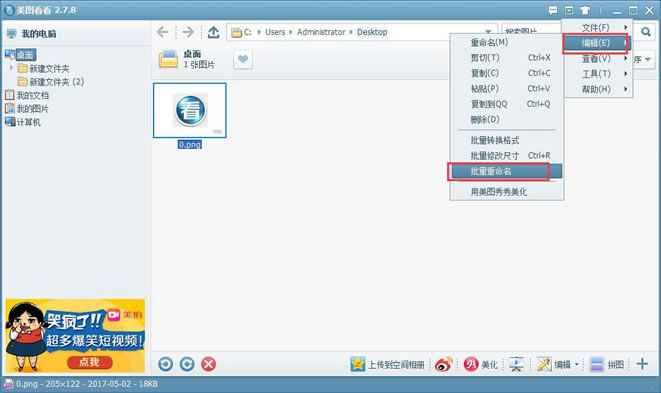Click the 拼图 collage button
661x393 pixels.
coord(607,364)
